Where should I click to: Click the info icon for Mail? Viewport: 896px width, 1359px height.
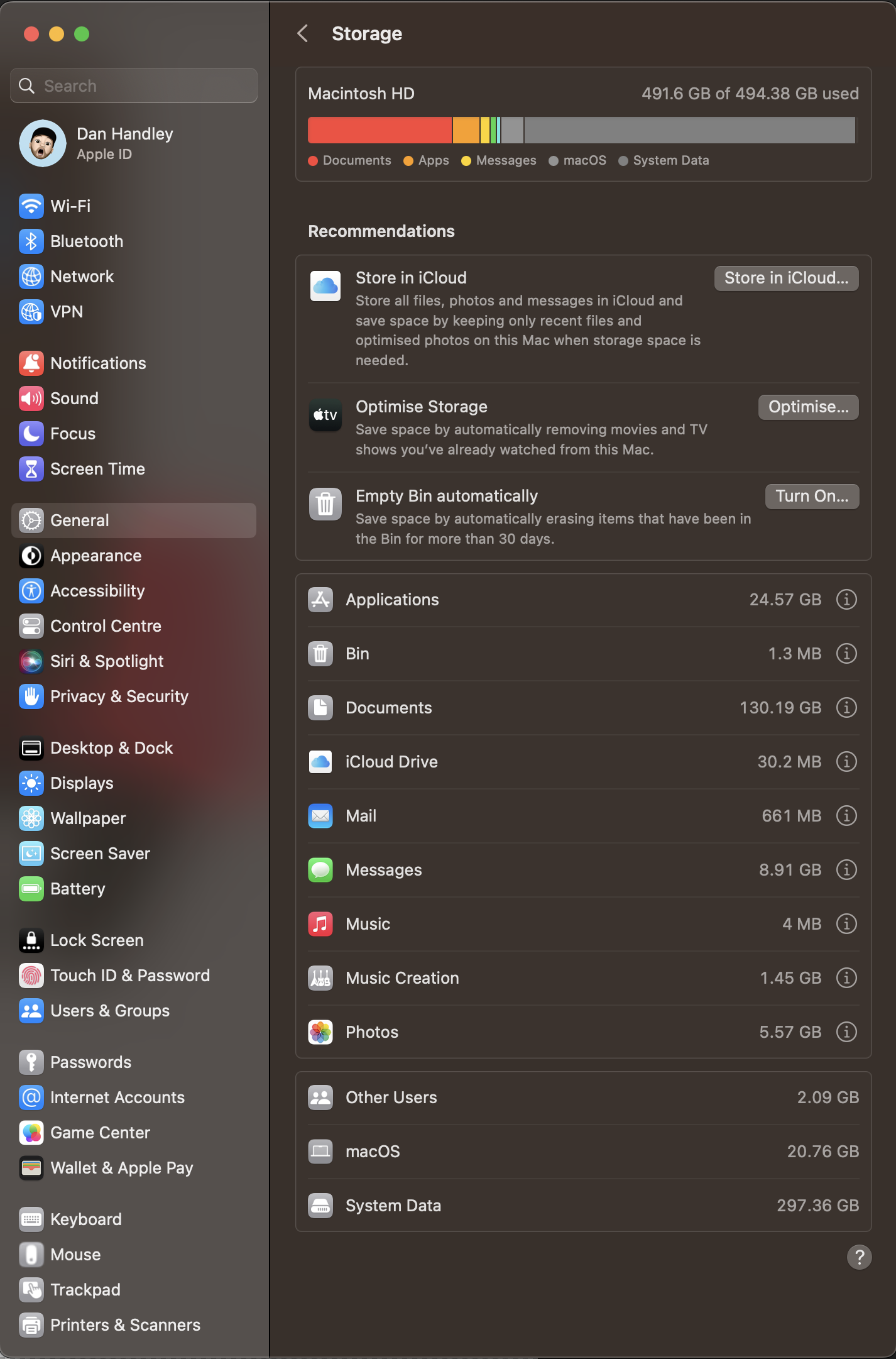(846, 815)
